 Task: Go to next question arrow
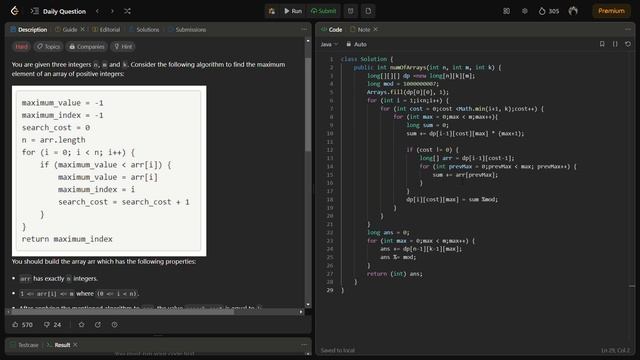pos(112,11)
